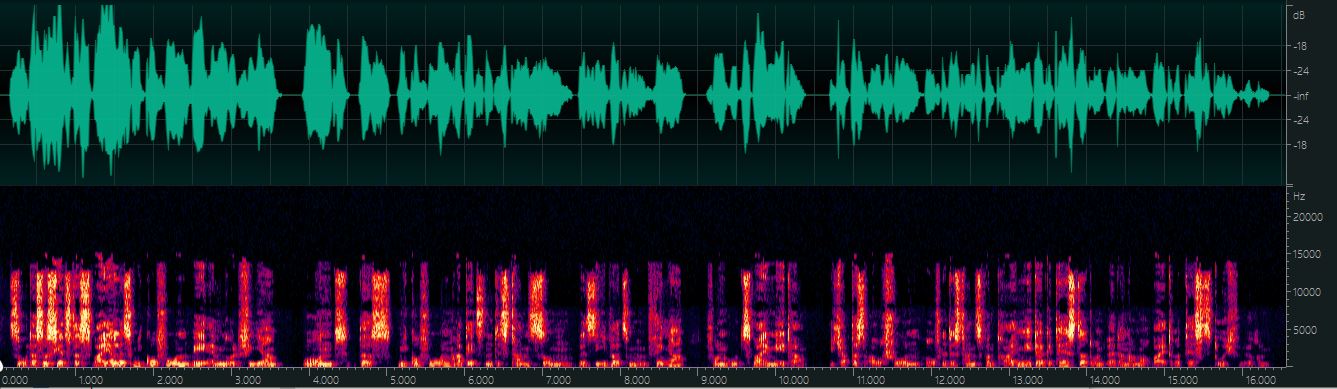Grab the waveform-spectrogram divider handle above Hz
This screenshot has width=1337, height=389.
tap(1289, 186)
